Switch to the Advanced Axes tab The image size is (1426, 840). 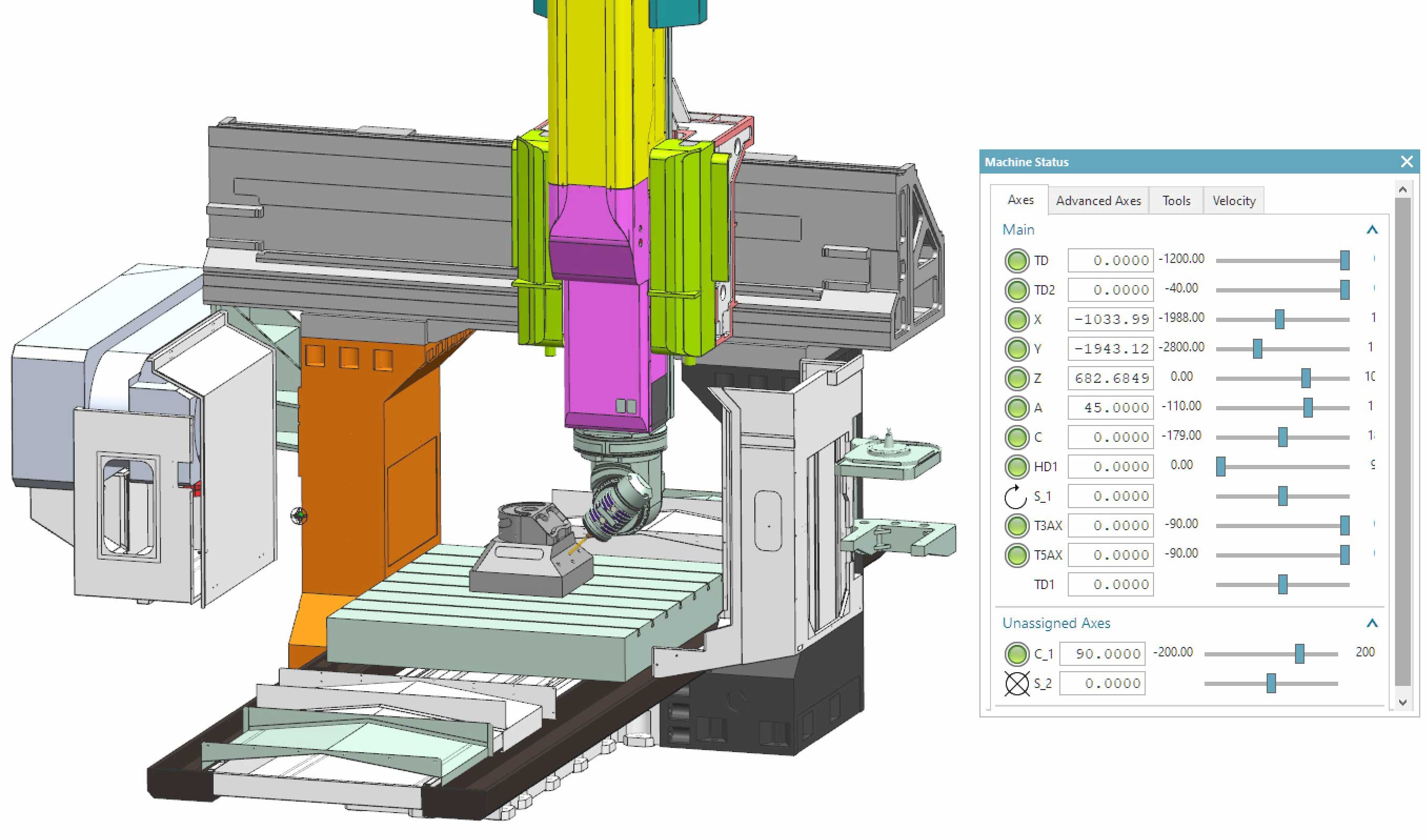[1098, 201]
